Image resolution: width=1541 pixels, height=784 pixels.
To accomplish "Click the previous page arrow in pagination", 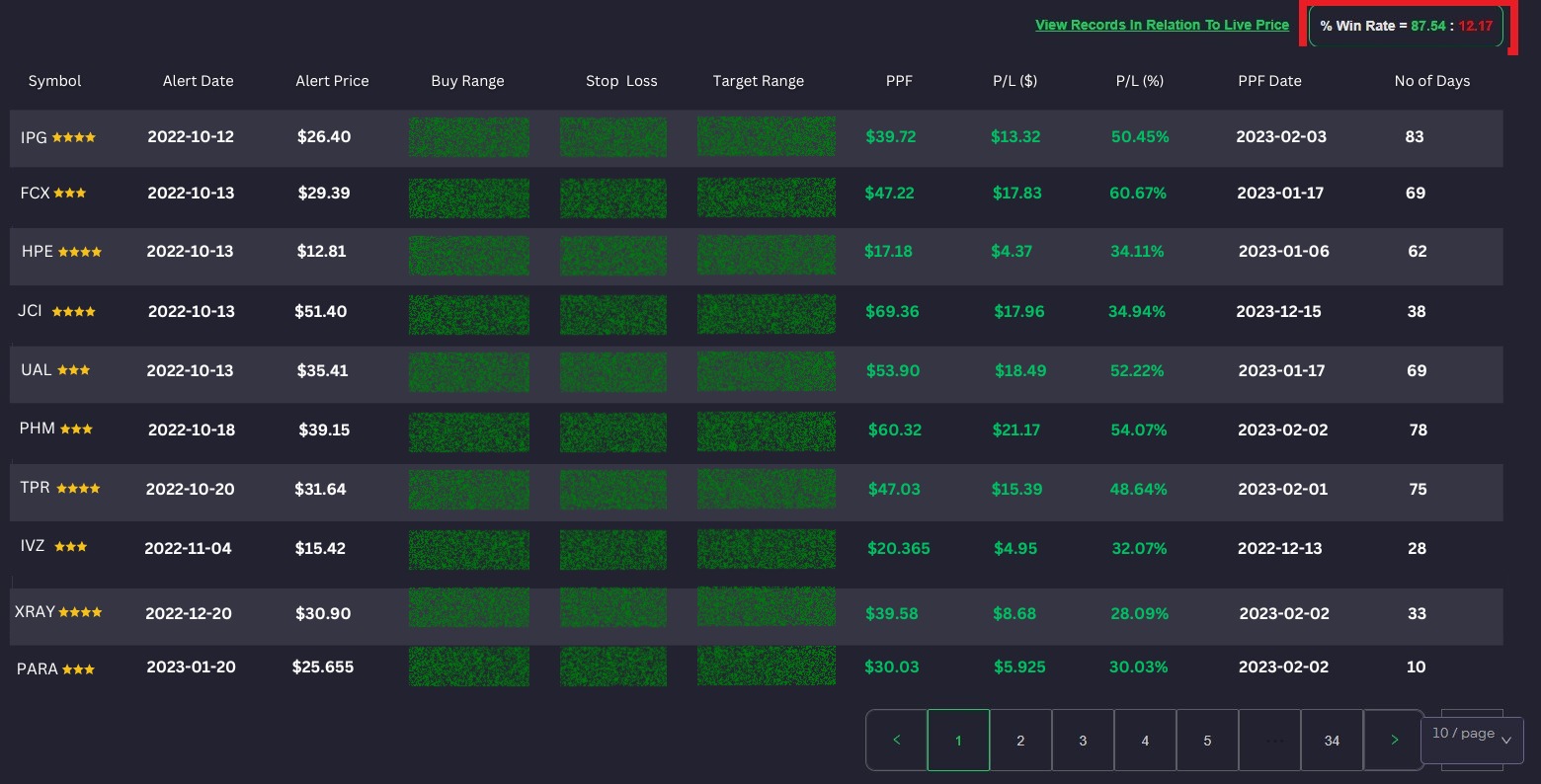I will click(896, 741).
